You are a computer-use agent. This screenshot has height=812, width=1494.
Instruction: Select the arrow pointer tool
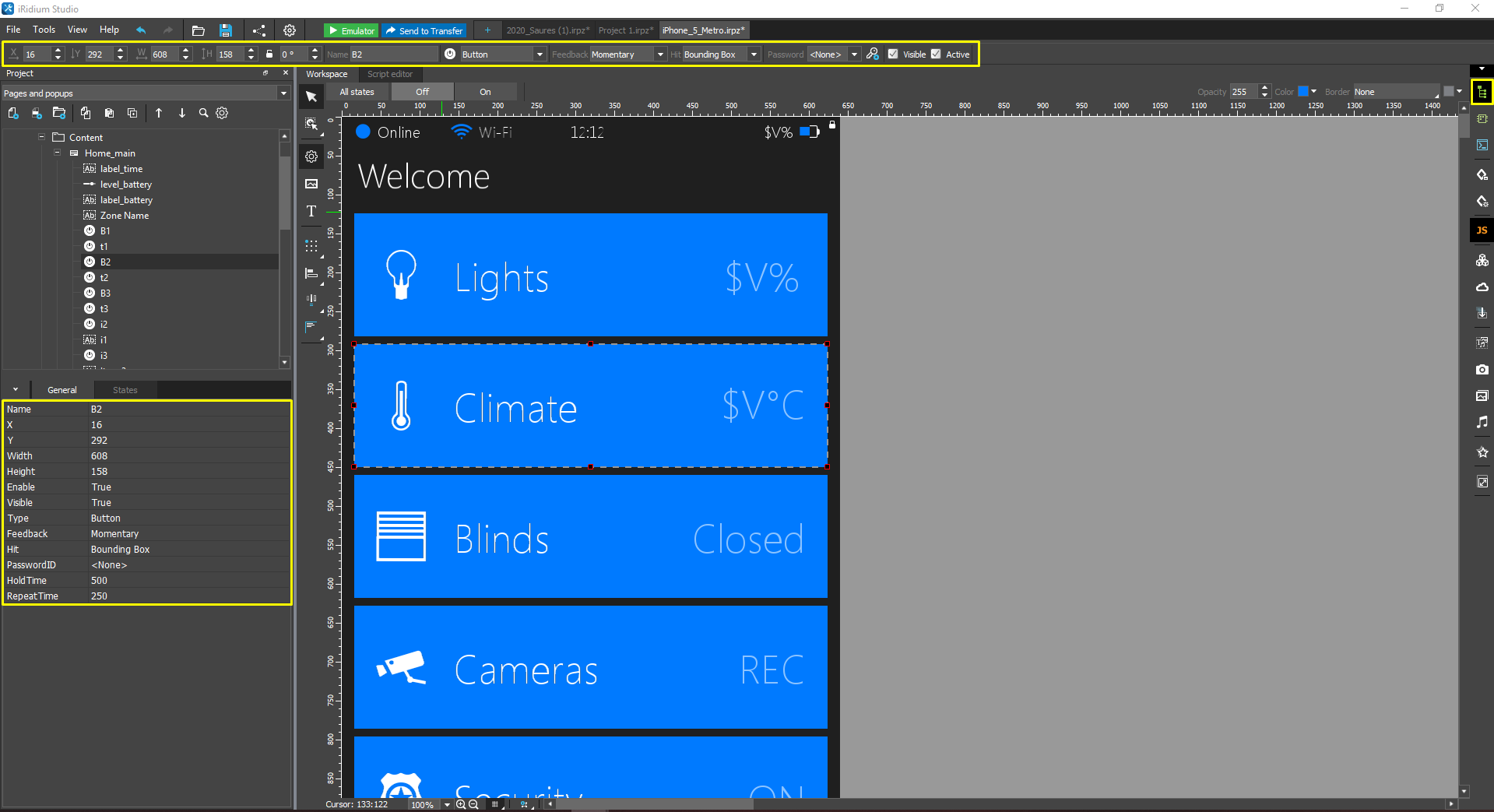coord(311,97)
